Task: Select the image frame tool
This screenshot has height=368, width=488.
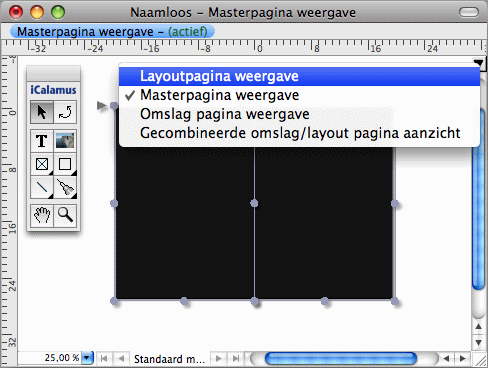Action: coord(65,141)
